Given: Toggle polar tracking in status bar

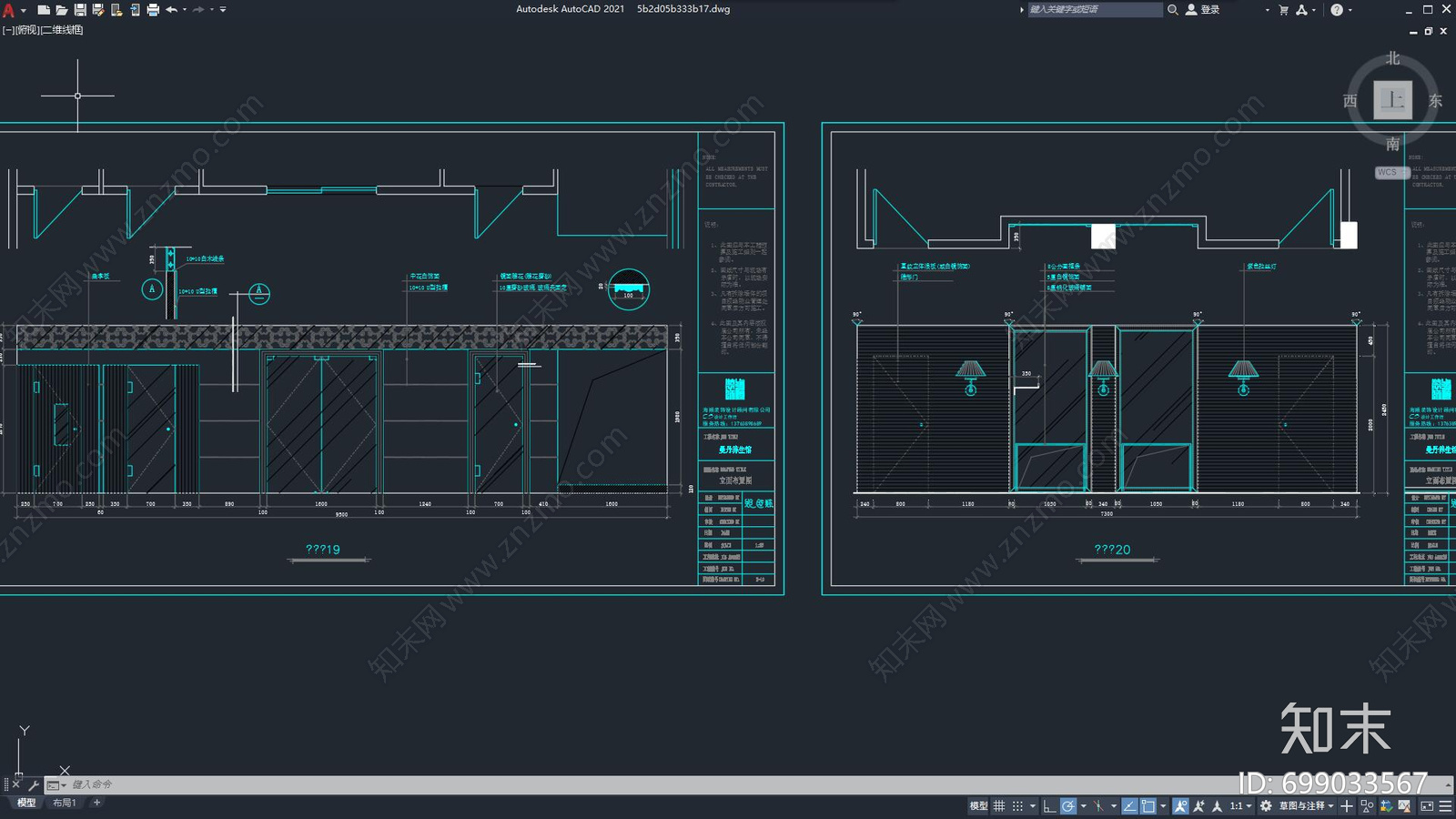Looking at the screenshot, I should tap(1068, 805).
